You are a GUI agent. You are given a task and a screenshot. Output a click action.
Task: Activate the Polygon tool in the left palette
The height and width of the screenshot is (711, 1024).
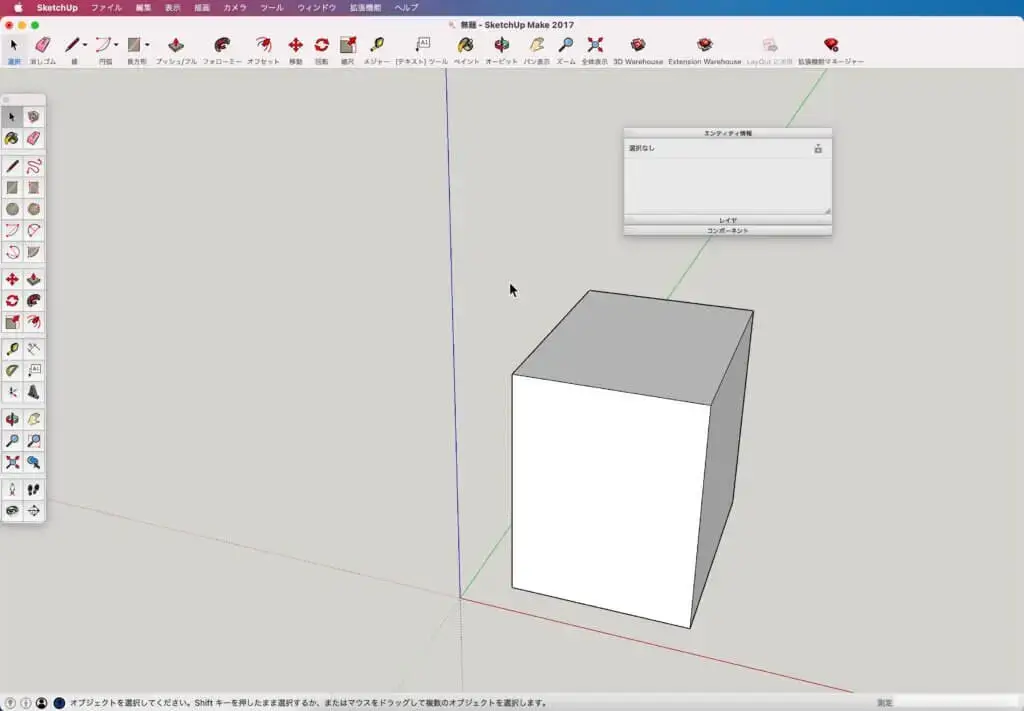pos(33,209)
